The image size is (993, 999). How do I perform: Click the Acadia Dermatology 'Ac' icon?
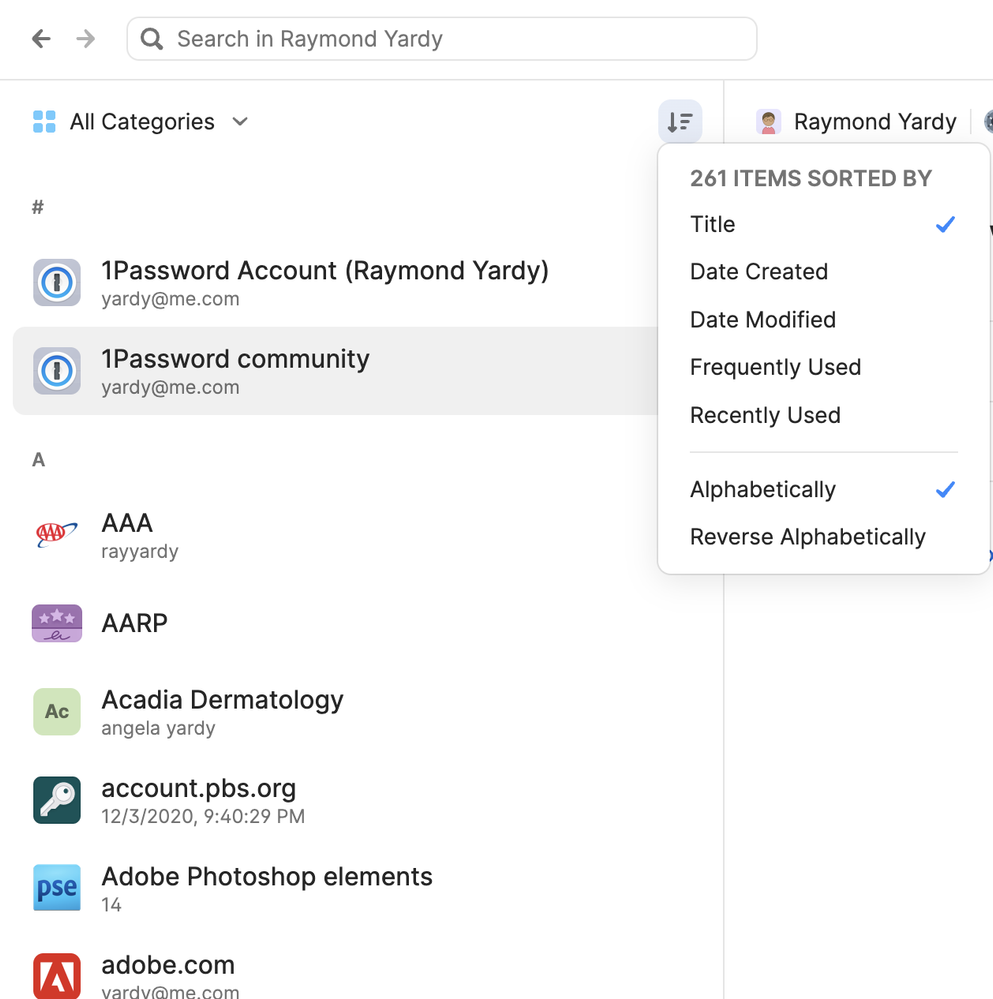tap(57, 712)
